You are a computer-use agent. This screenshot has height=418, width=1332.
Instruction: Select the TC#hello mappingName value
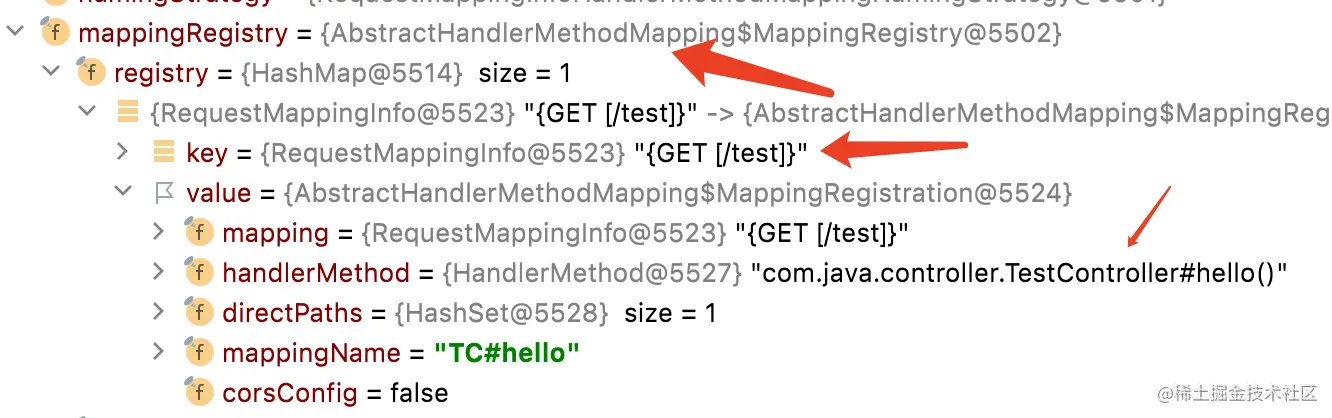point(507,353)
